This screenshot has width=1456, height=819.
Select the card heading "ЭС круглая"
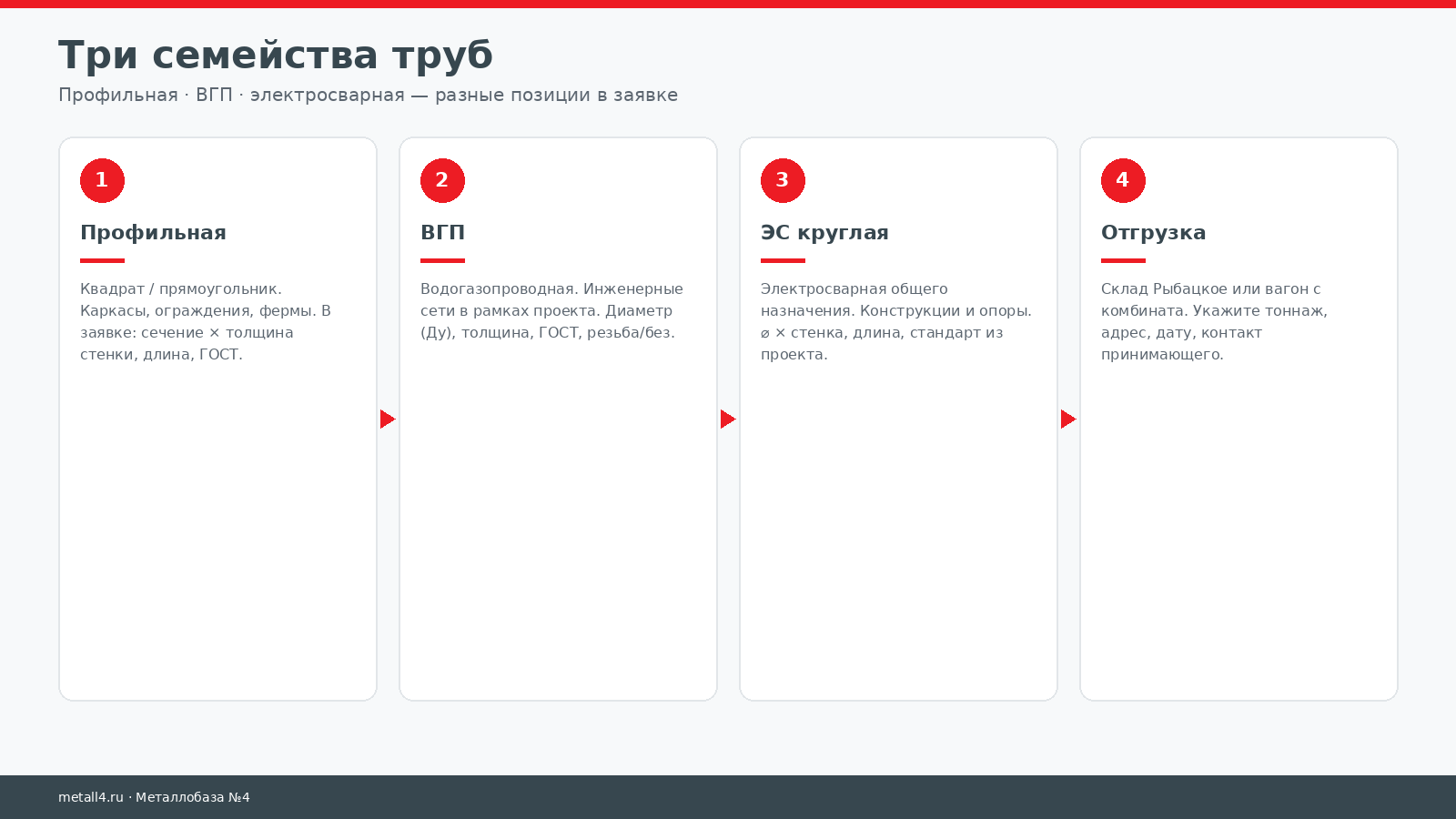[x=824, y=233]
